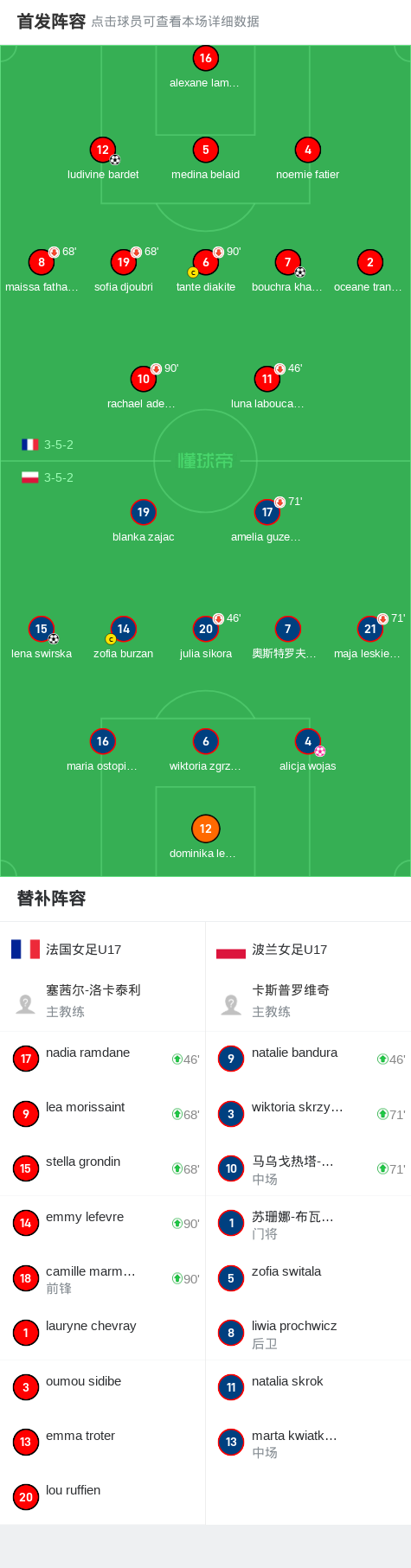Tap medina belaid number 5 circle

205,150
